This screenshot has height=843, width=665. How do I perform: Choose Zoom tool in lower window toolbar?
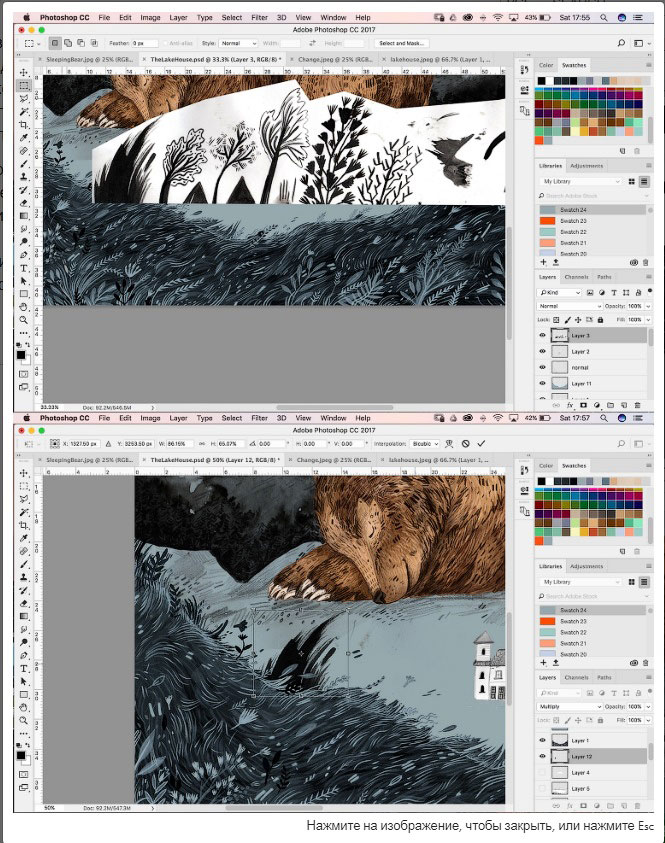click(x=24, y=720)
